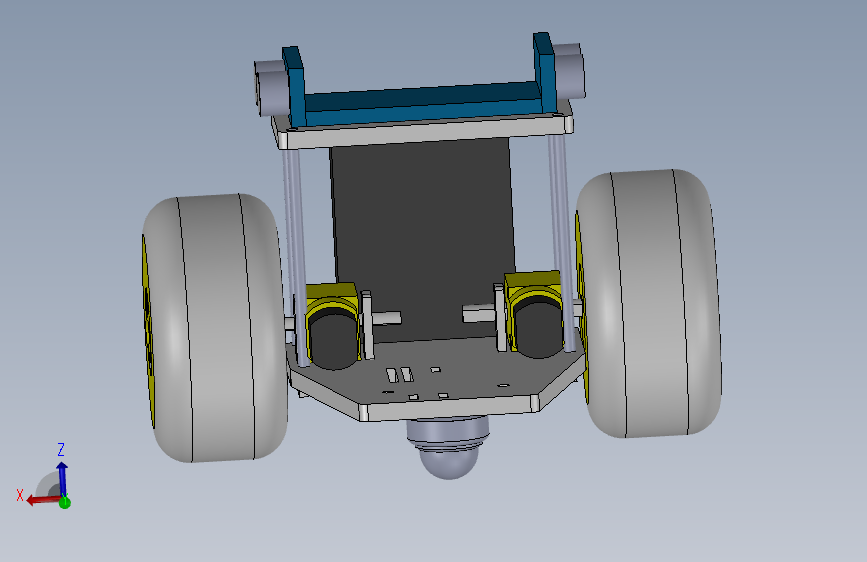The width and height of the screenshot is (867, 562).
Task: Select the top-right grey cylinder sensor
Action: [x=568, y=72]
